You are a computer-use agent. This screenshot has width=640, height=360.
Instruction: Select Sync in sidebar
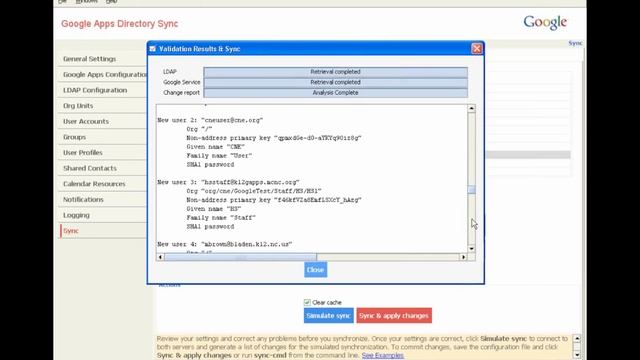tap(71, 231)
